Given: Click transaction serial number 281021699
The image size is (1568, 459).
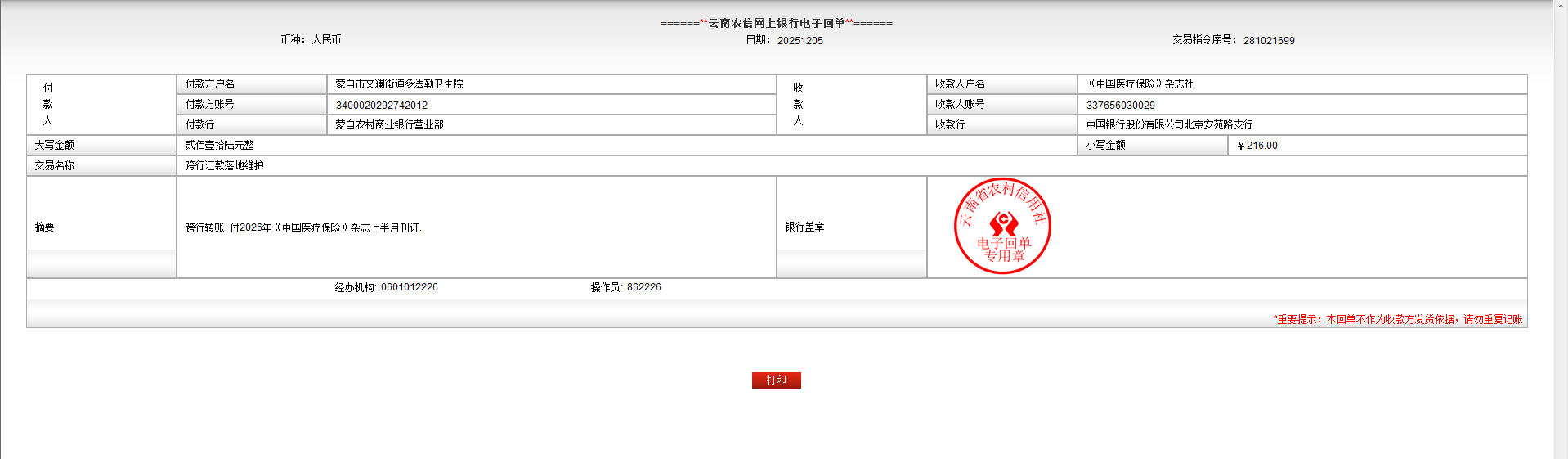Looking at the screenshot, I should click(1269, 40).
